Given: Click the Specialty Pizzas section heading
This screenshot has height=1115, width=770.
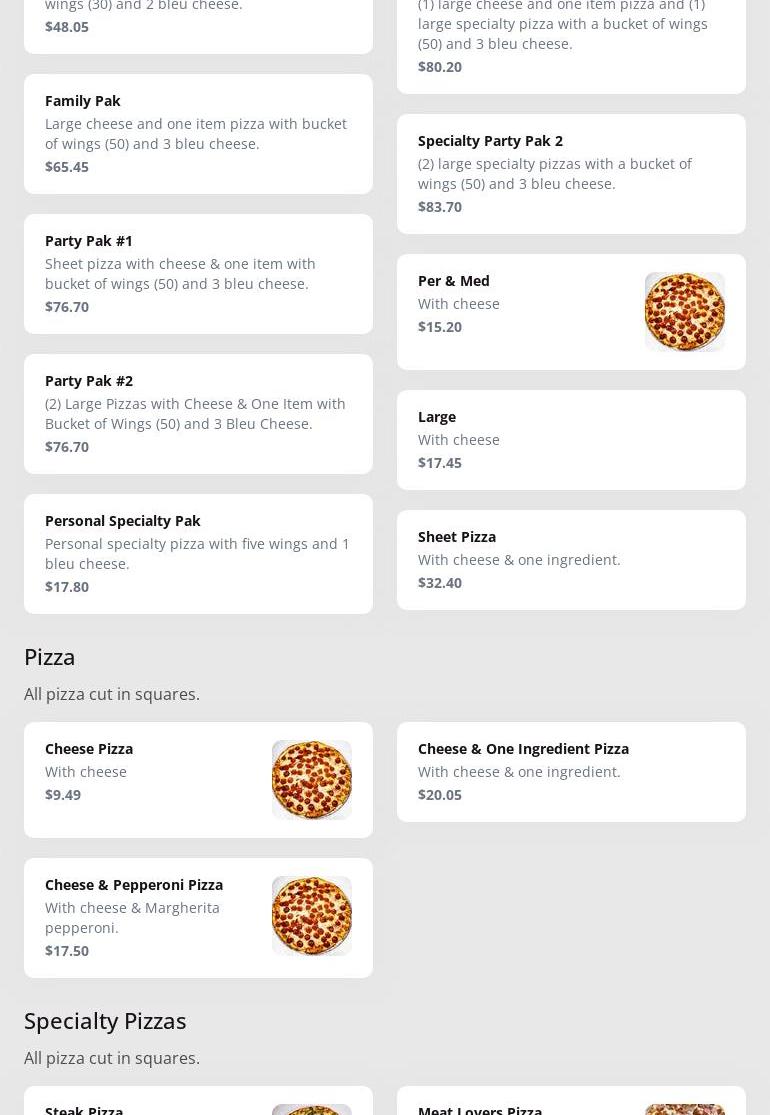Looking at the screenshot, I should tap(105, 1021).
